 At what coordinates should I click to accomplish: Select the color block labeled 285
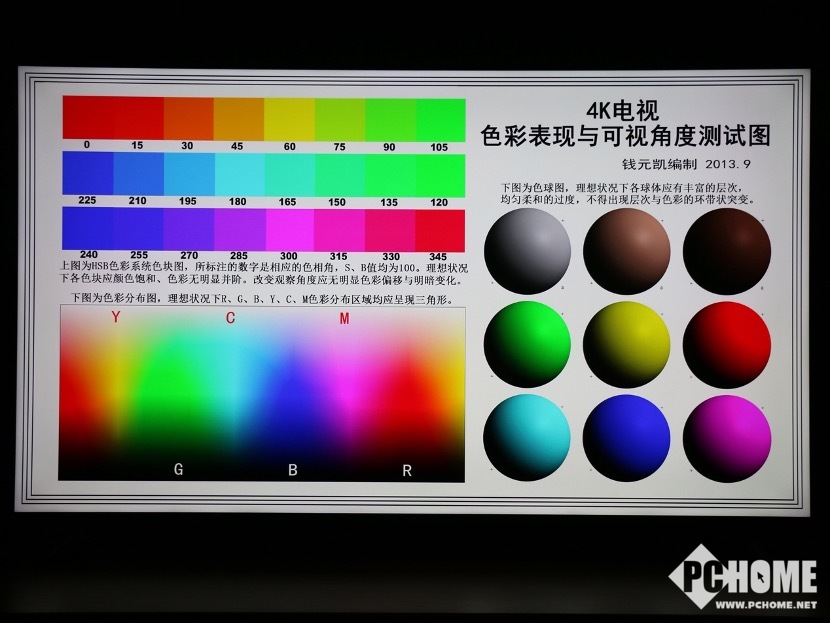[x=240, y=229]
